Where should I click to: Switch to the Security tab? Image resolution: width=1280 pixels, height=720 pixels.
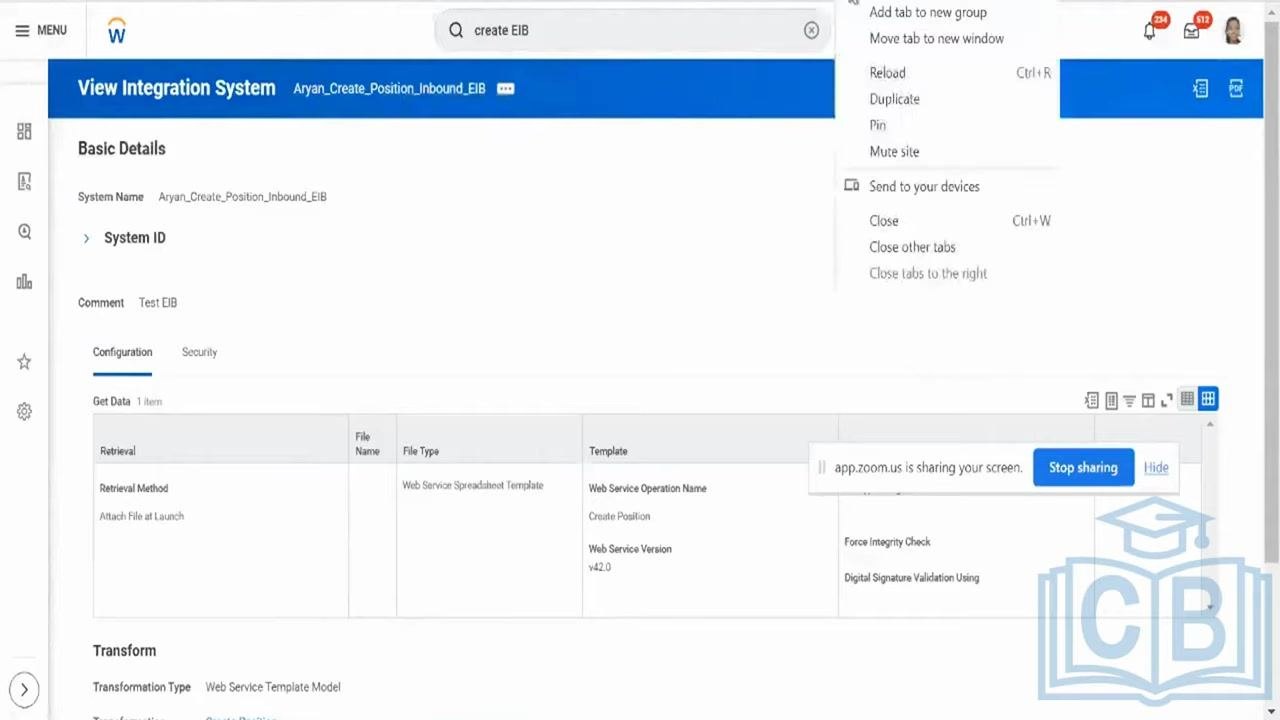click(199, 352)
